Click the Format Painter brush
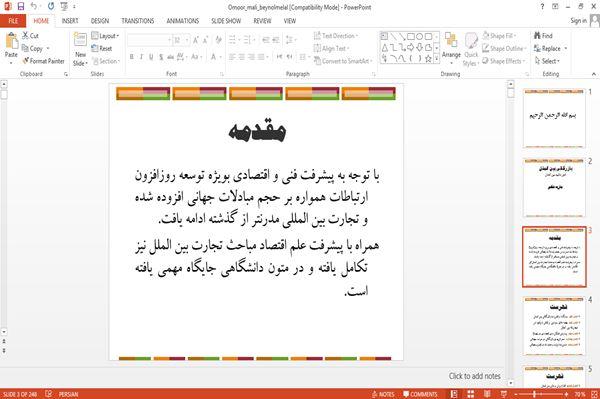 point(26,61)
